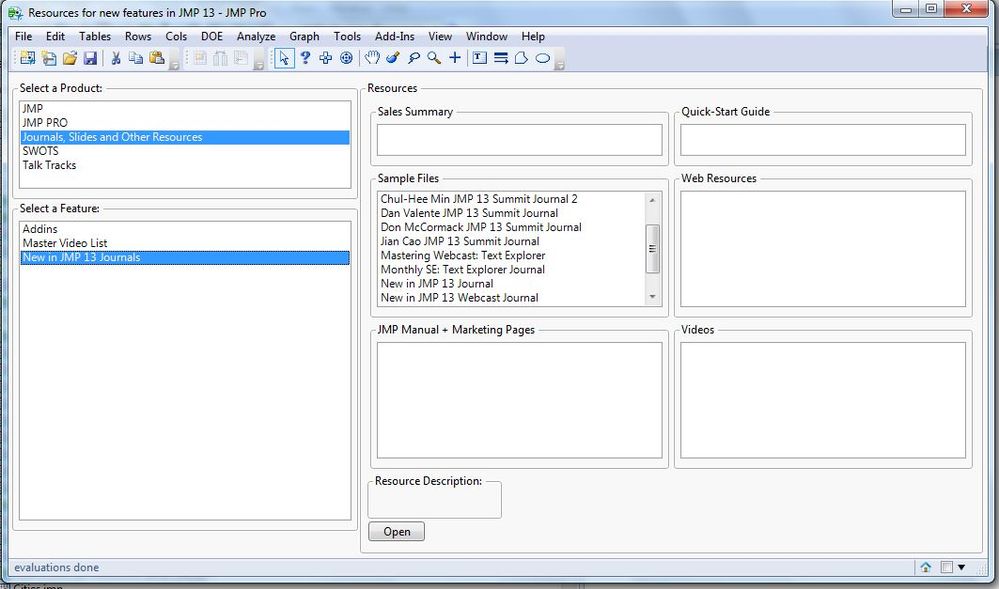Open the Edit menu
This screenshot has width=999, height=589.
(55, 36)
